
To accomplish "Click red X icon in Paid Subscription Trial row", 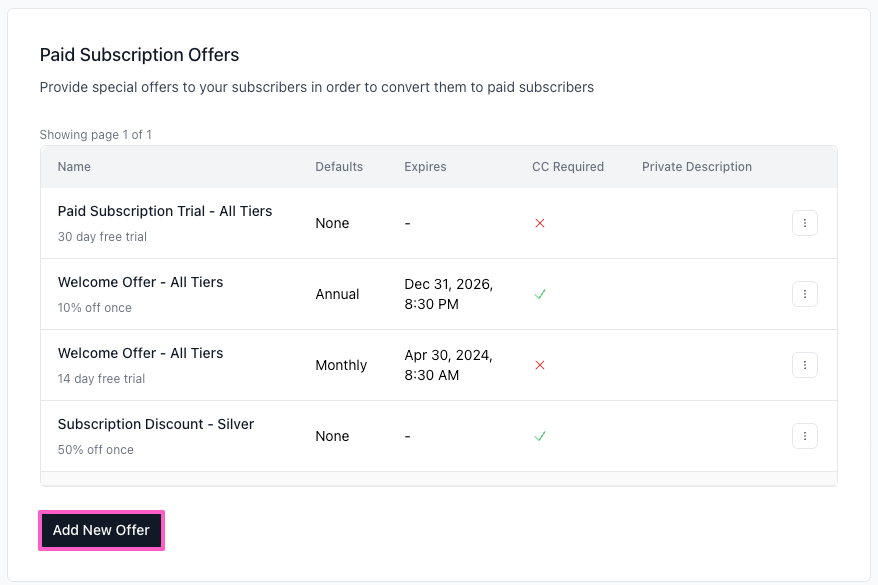I will click(x=540, y=223).
